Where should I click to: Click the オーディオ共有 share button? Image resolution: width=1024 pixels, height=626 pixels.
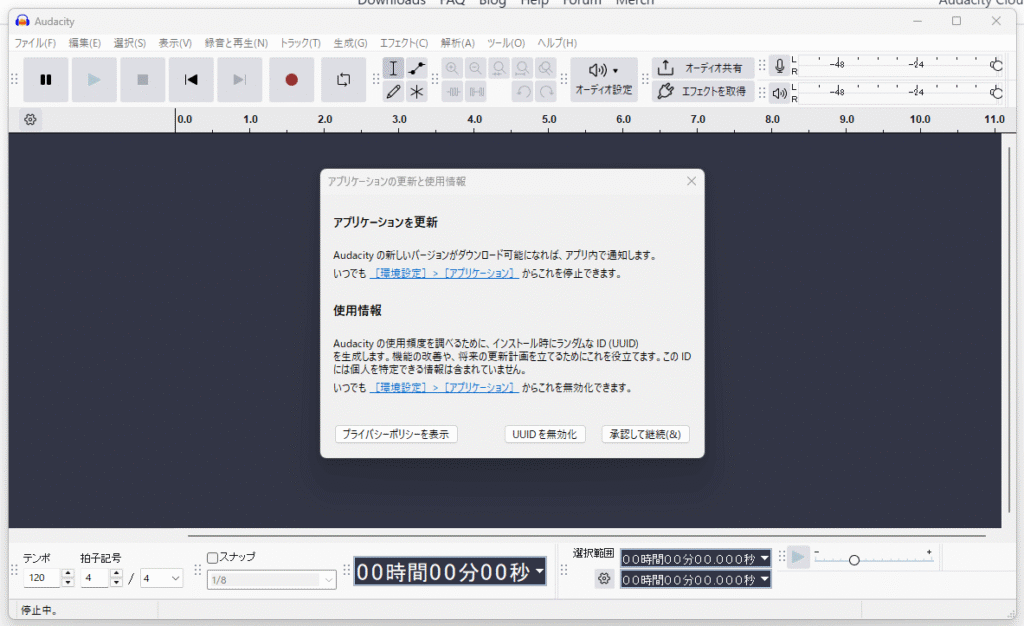703,68
